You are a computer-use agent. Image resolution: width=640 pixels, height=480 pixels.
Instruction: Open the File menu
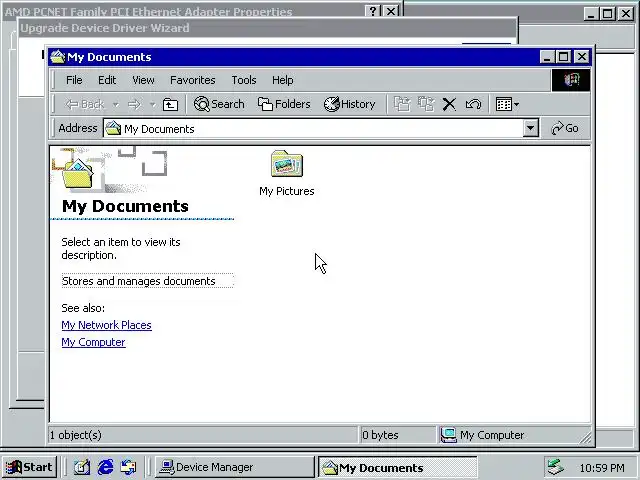click(x=74, y=80)
